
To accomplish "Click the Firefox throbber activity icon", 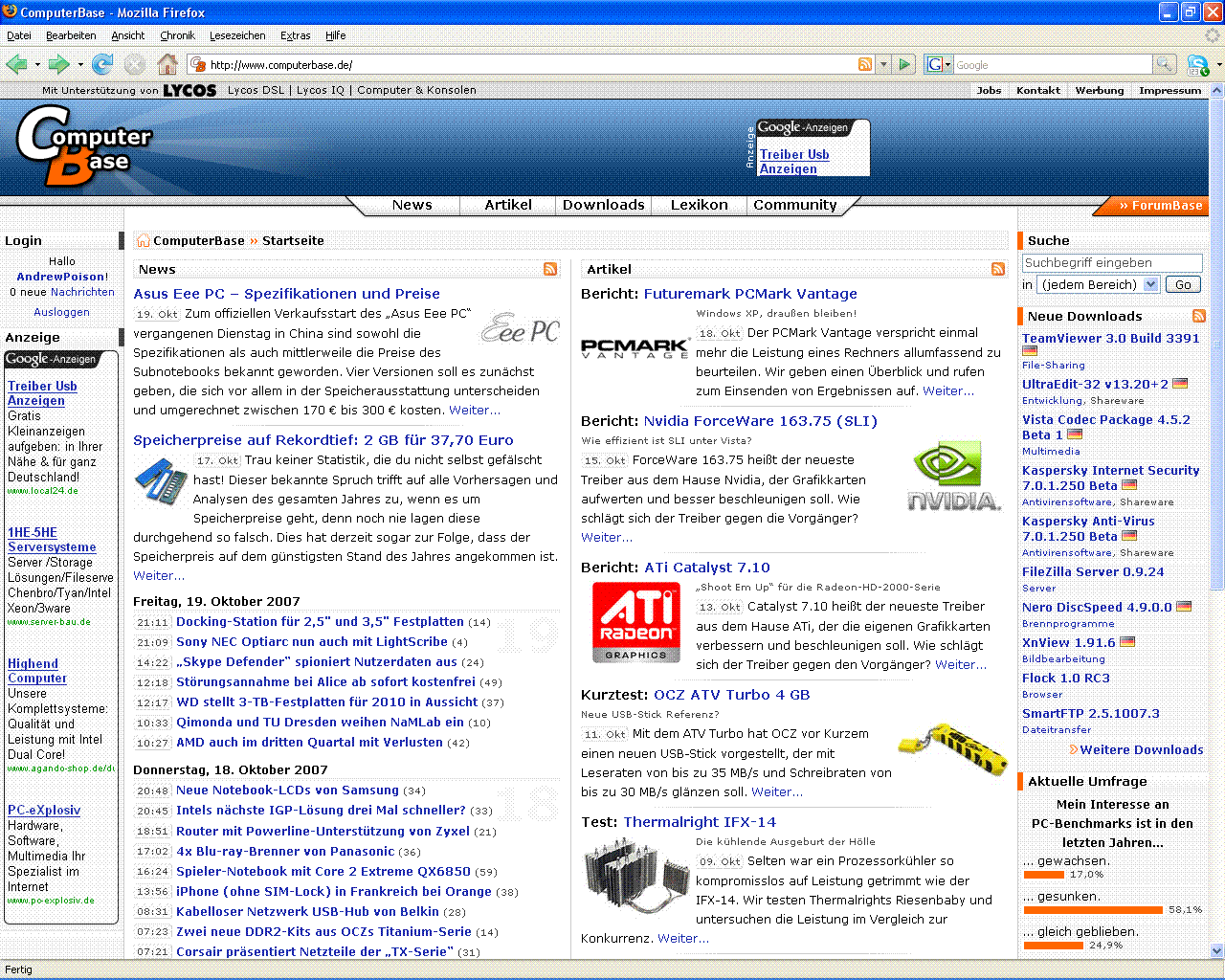I will (x=1213, y=35).
